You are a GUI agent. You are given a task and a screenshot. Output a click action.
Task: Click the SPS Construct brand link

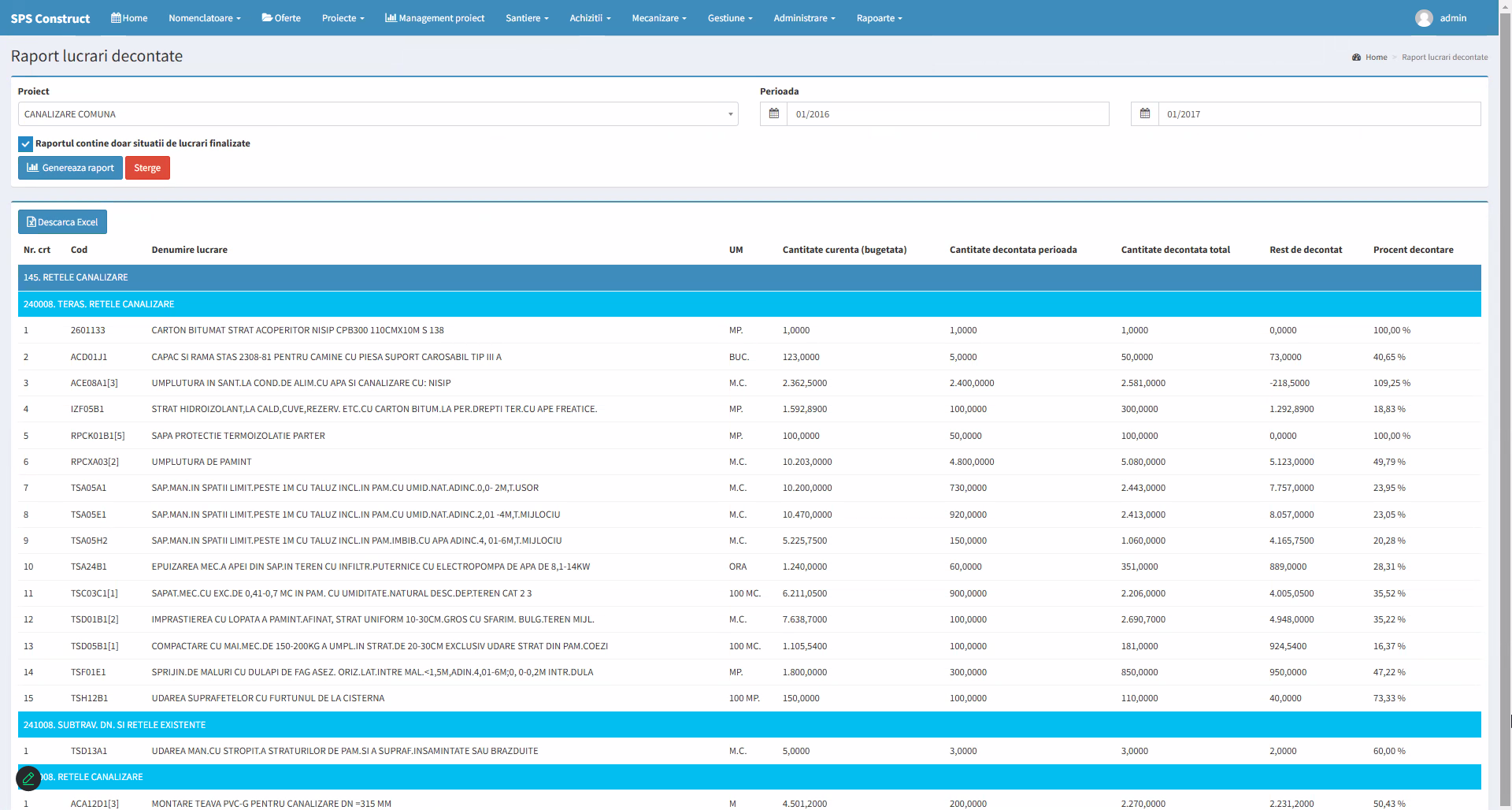coord(50,18)
